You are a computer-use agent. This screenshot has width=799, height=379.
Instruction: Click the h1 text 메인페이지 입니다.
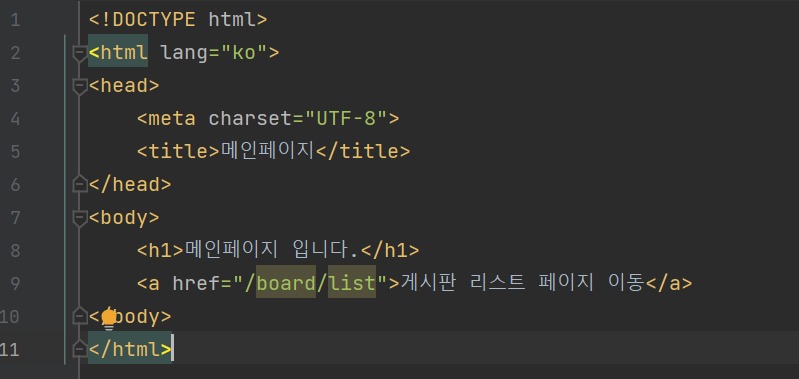(x=272, y=250)
